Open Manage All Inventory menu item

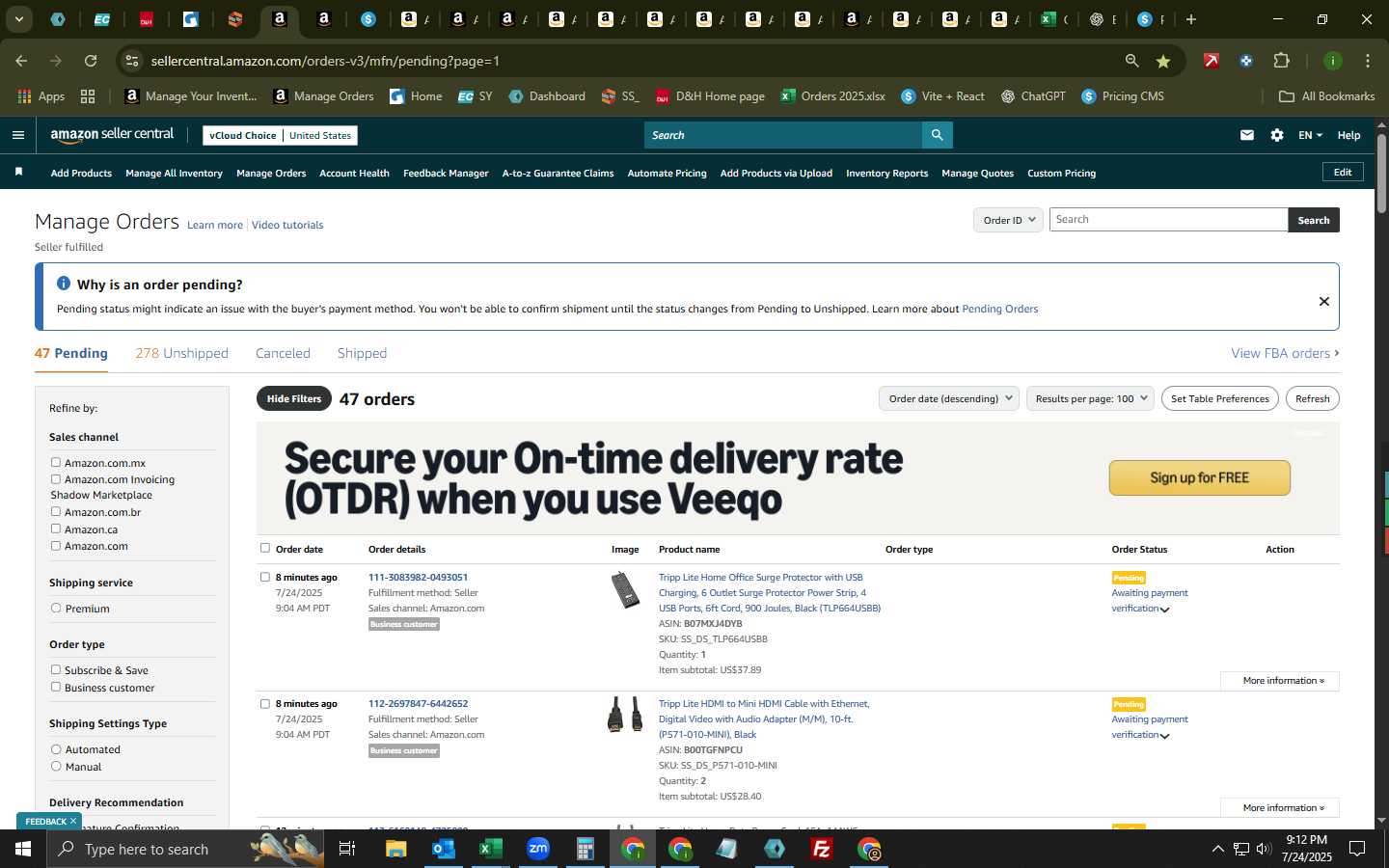pyautogui.click(x=174, y=174)
